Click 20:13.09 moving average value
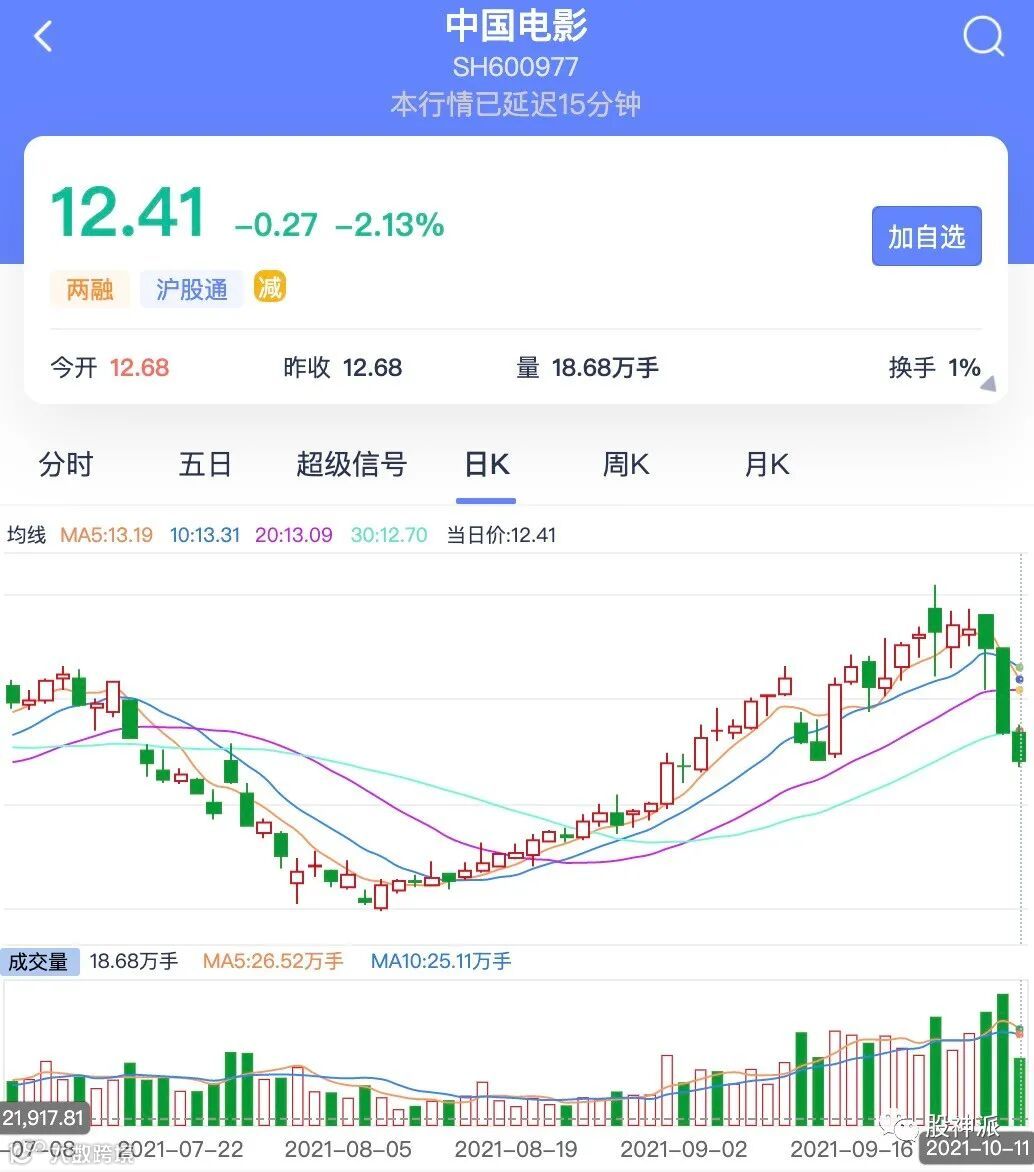The image size is (1034, 1172). (x=294, y=535)
